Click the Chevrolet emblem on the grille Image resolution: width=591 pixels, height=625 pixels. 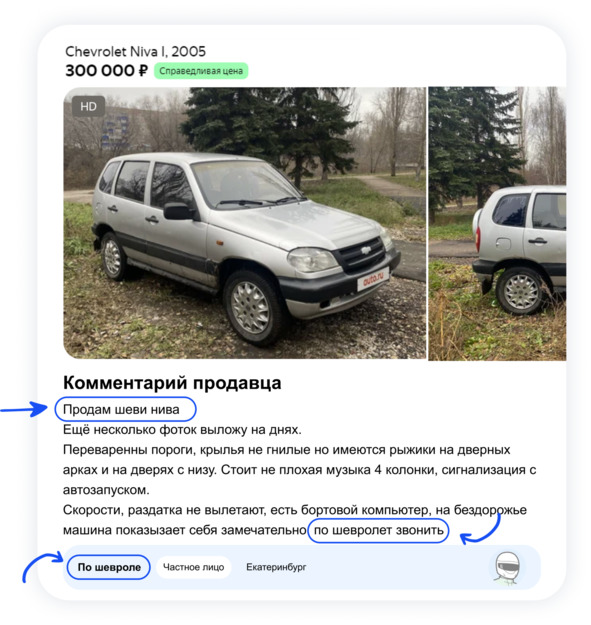click(x=365, y=250)
